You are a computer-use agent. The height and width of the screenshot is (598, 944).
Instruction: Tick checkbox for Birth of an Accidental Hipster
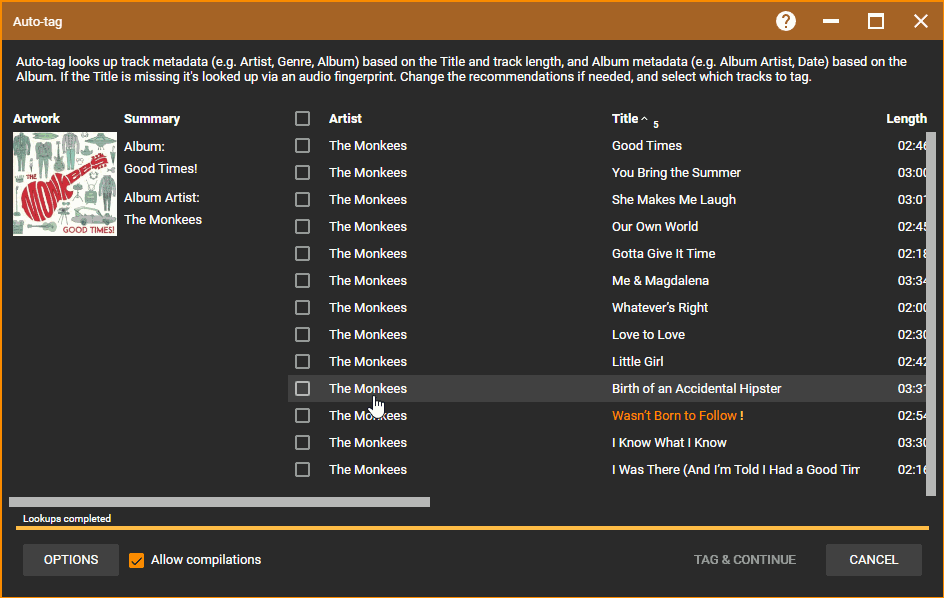point(302,389)
